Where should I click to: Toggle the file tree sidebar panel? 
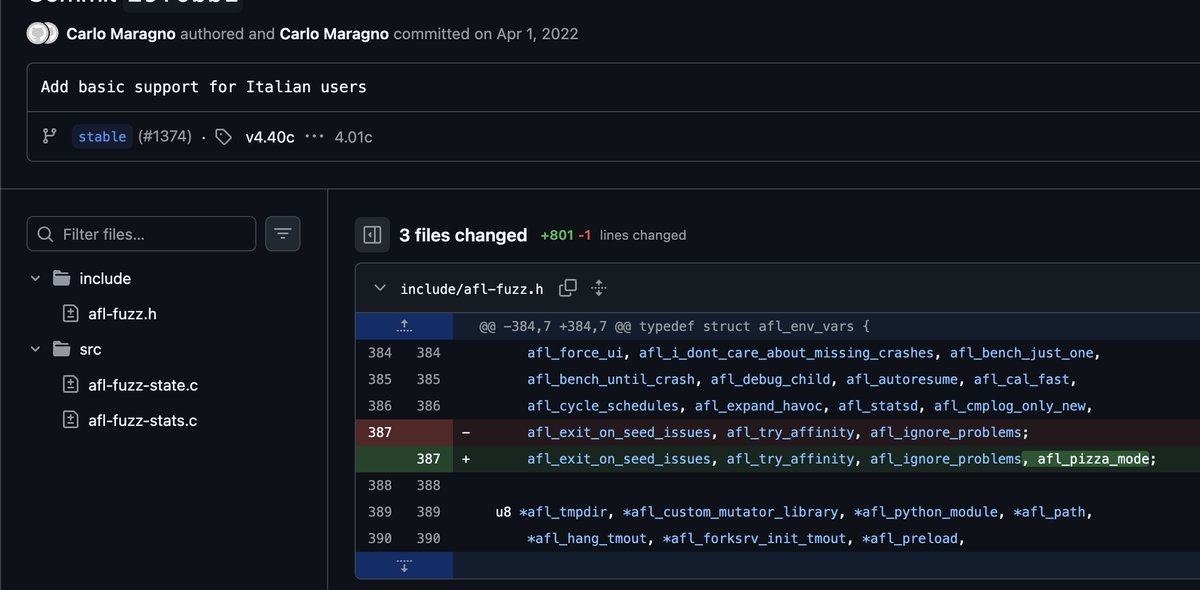point(372,235)
